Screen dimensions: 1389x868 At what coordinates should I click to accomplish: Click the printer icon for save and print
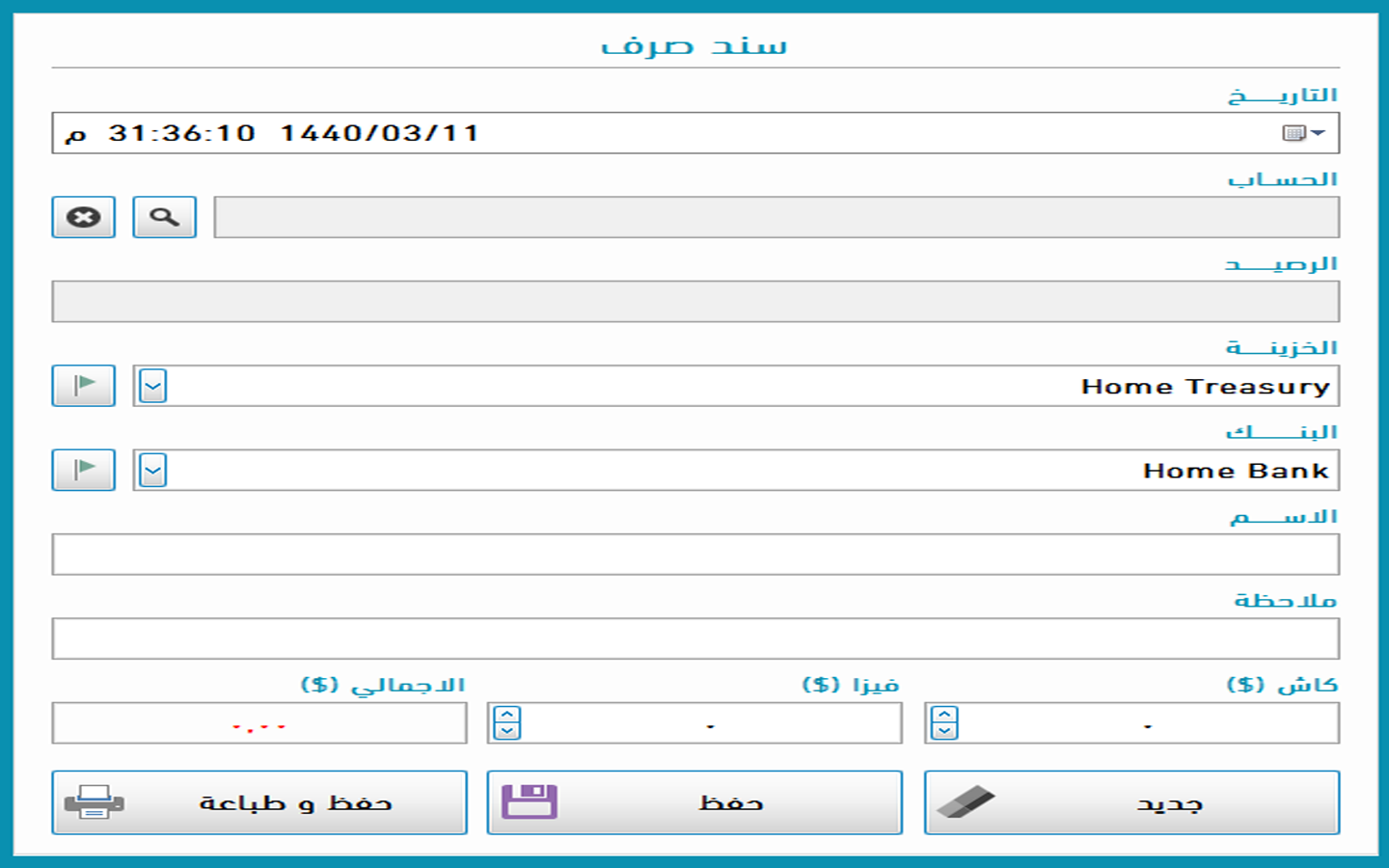tap(94, 802)
